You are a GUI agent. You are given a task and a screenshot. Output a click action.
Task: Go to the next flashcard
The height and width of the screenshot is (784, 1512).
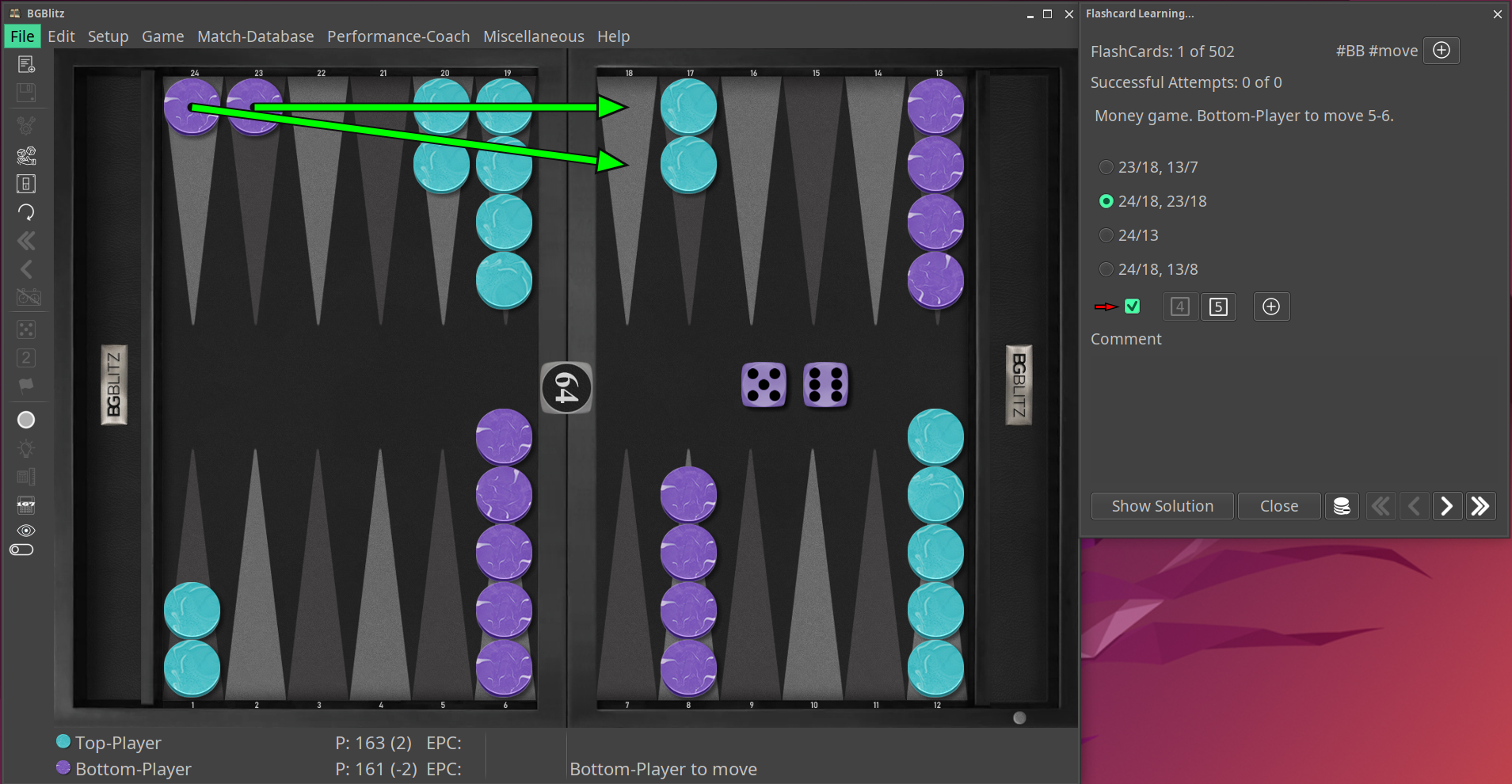[x=1446, y=506]
